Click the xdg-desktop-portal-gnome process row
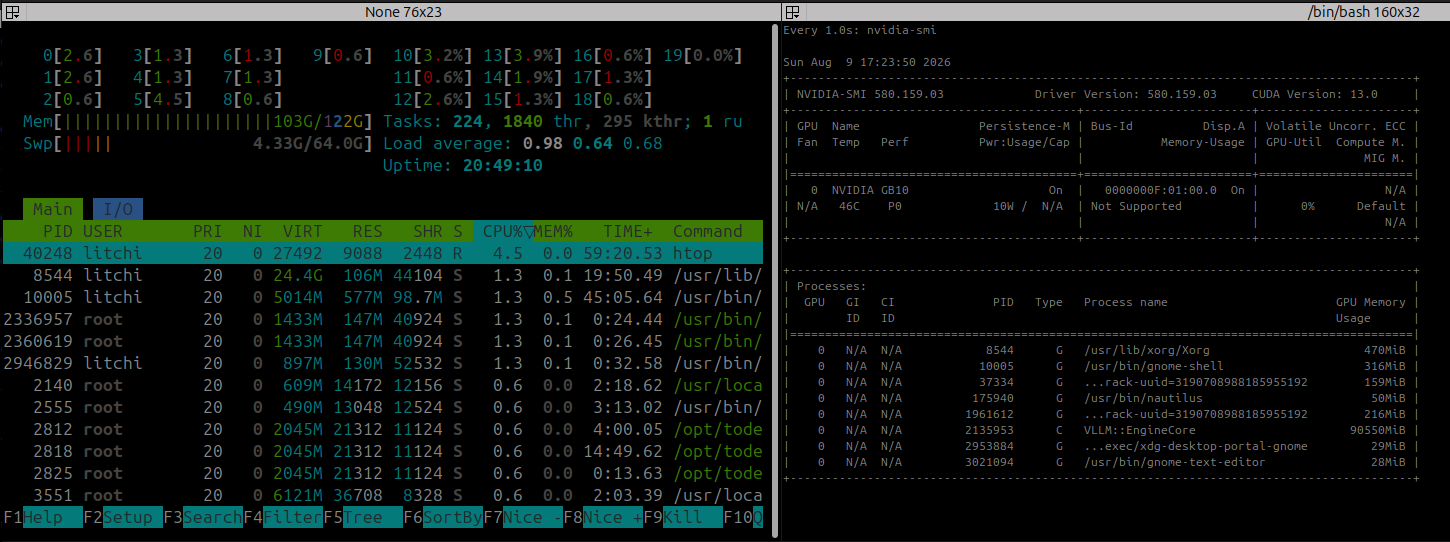 (x=1101, y=446)
